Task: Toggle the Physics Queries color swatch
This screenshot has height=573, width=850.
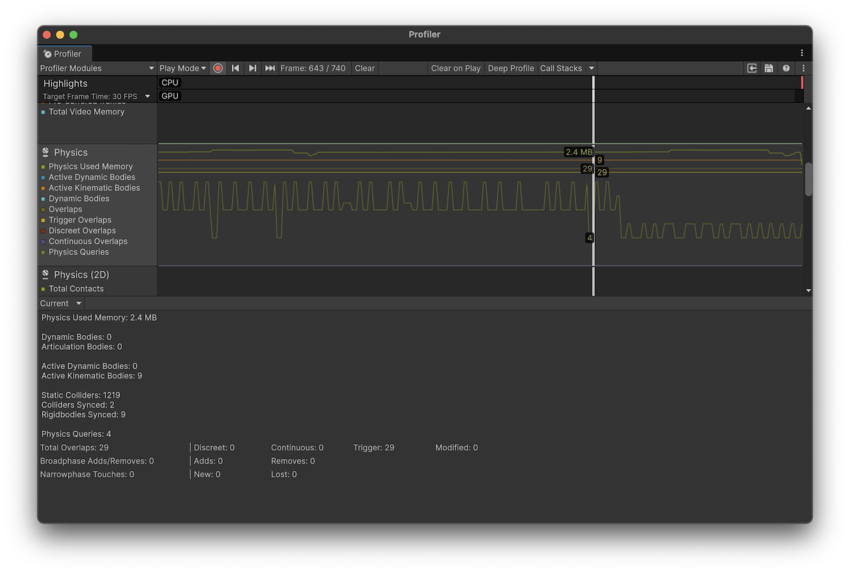Action: coord(43,252)
